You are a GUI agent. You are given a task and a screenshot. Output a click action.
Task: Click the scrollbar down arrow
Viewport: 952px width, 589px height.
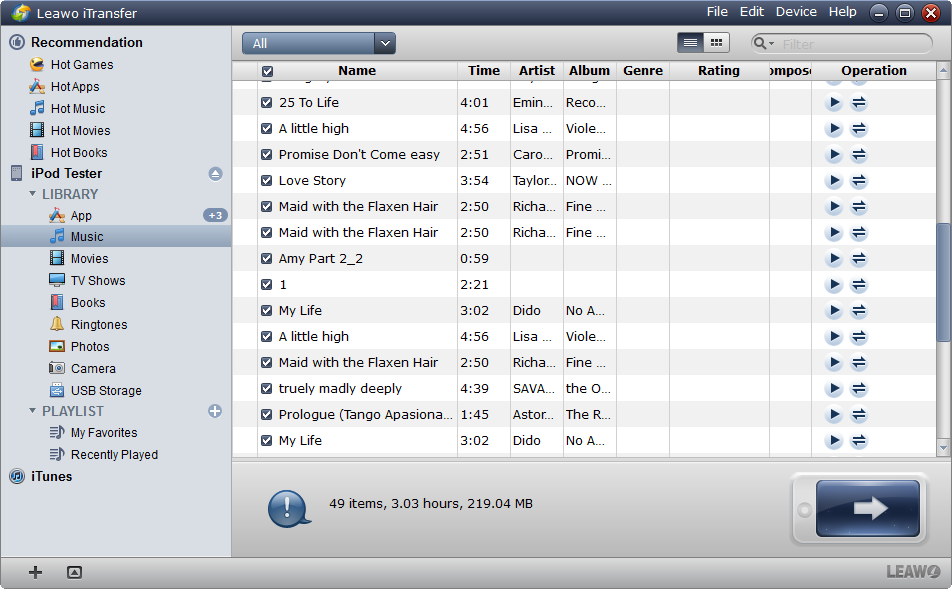(x=943, y=448)
